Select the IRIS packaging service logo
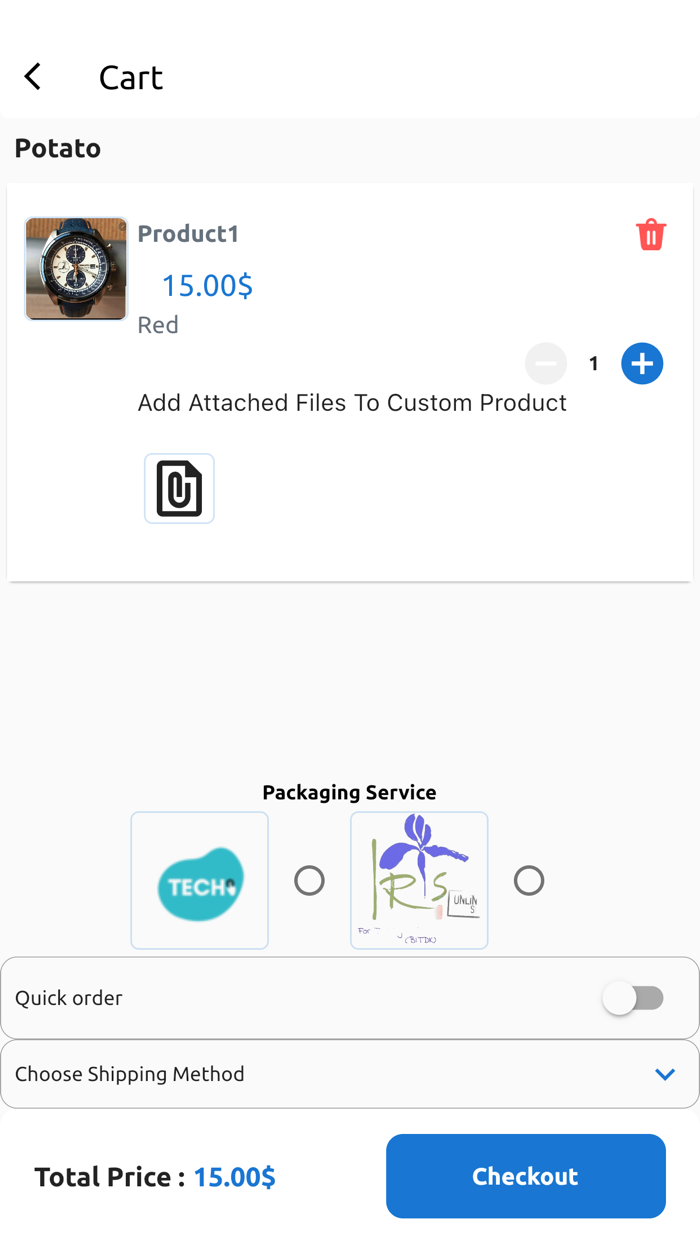The height and width of the screenshot is (1244, 700). click(x=419, y=880)
